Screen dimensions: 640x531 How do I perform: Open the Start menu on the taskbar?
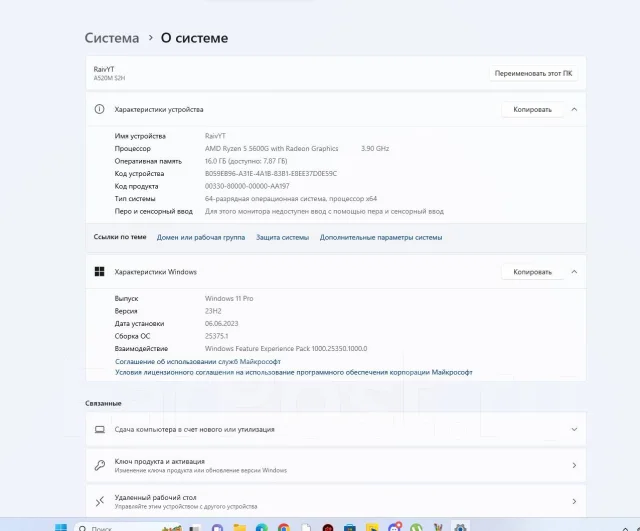click(x=61, y=528)
